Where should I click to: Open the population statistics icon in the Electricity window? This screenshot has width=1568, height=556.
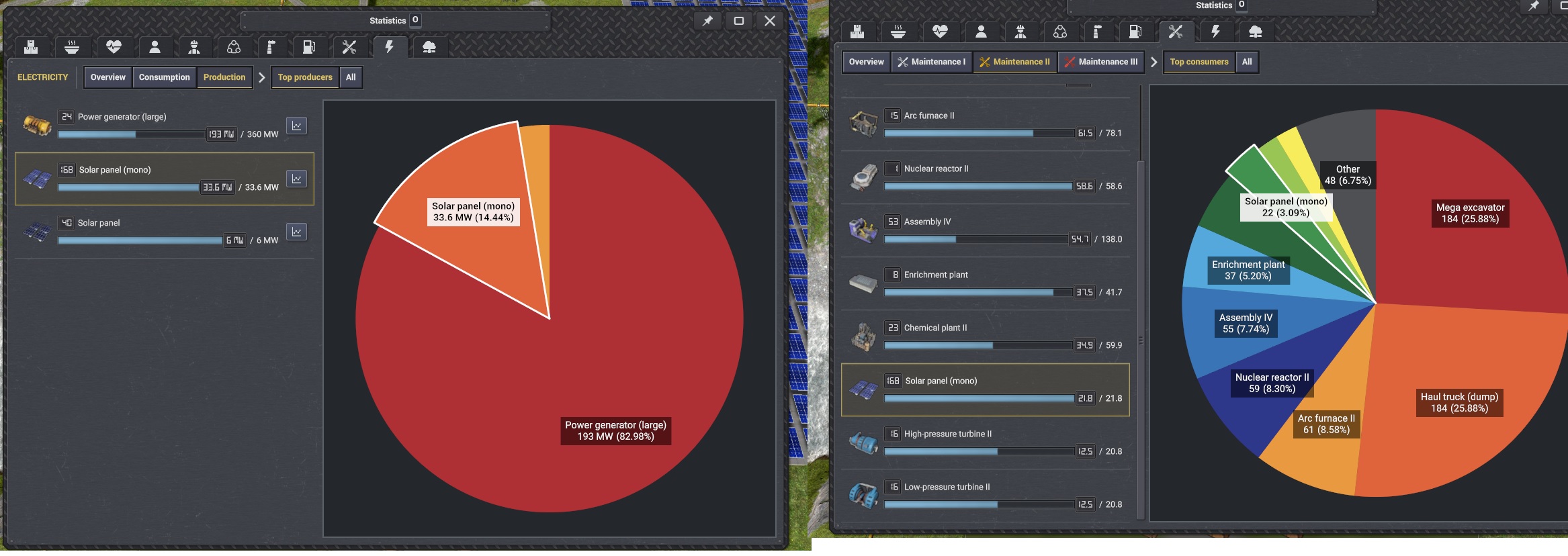tap(155, 47)
